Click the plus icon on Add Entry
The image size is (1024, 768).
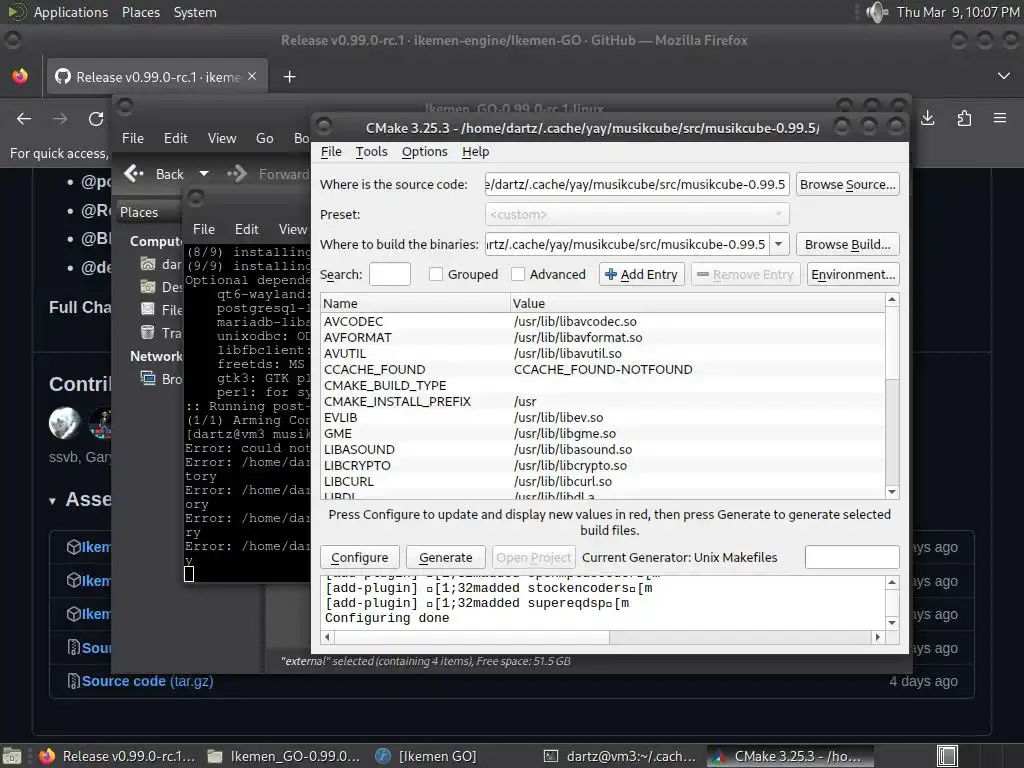611,274
